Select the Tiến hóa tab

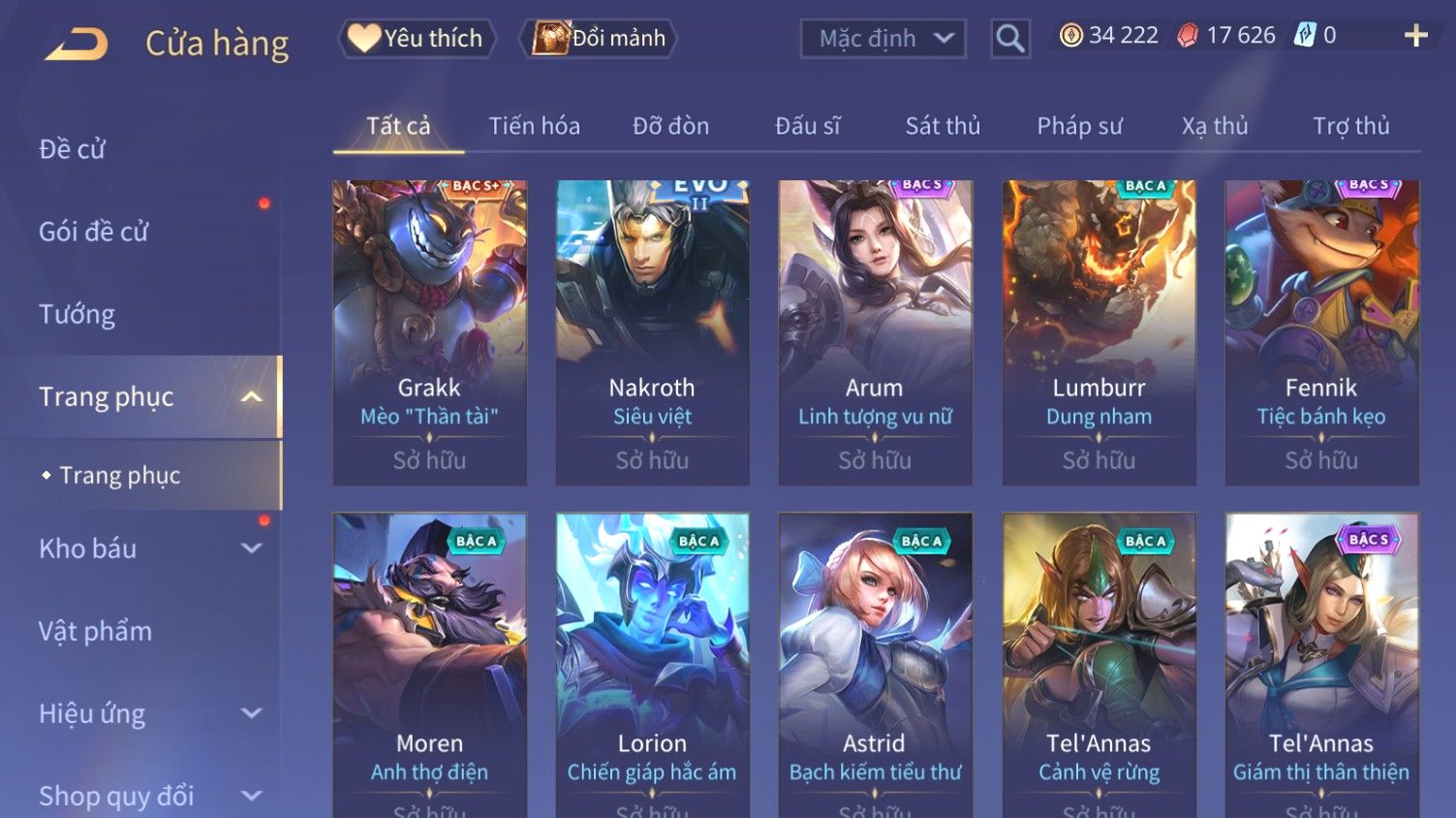tap(534, 126)
